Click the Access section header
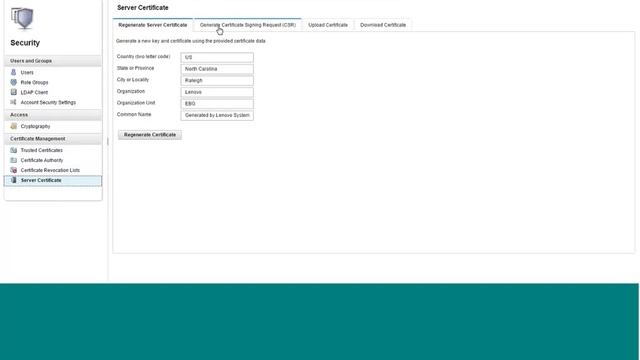This screenshot has width=640, height=360. click(x=53, y=115)
